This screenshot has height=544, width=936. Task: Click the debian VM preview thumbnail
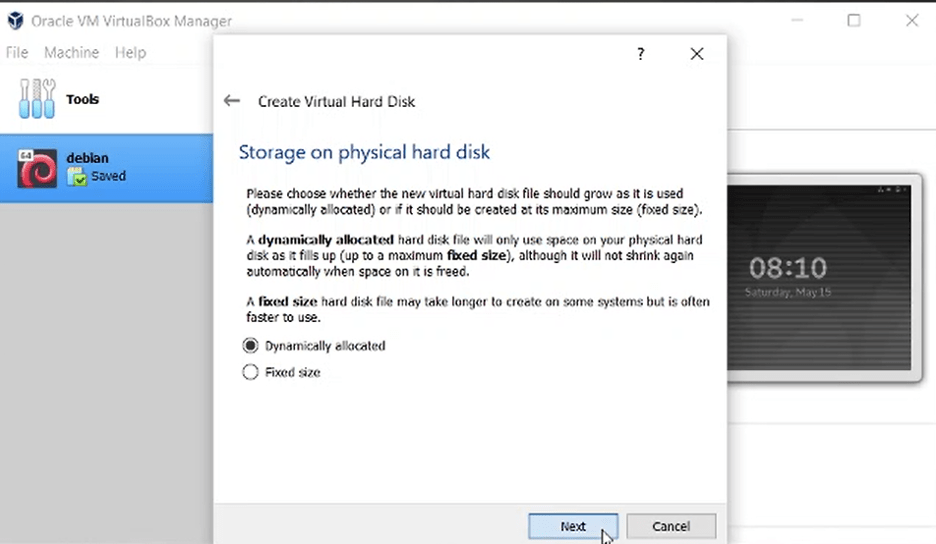pyautogui.click(x=820, y=277)
